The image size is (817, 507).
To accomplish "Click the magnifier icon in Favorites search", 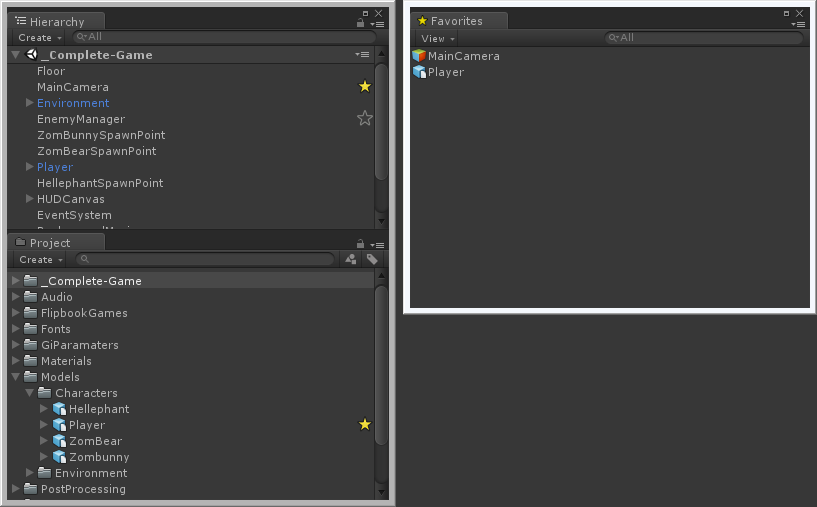I will [x=613, y=38].
